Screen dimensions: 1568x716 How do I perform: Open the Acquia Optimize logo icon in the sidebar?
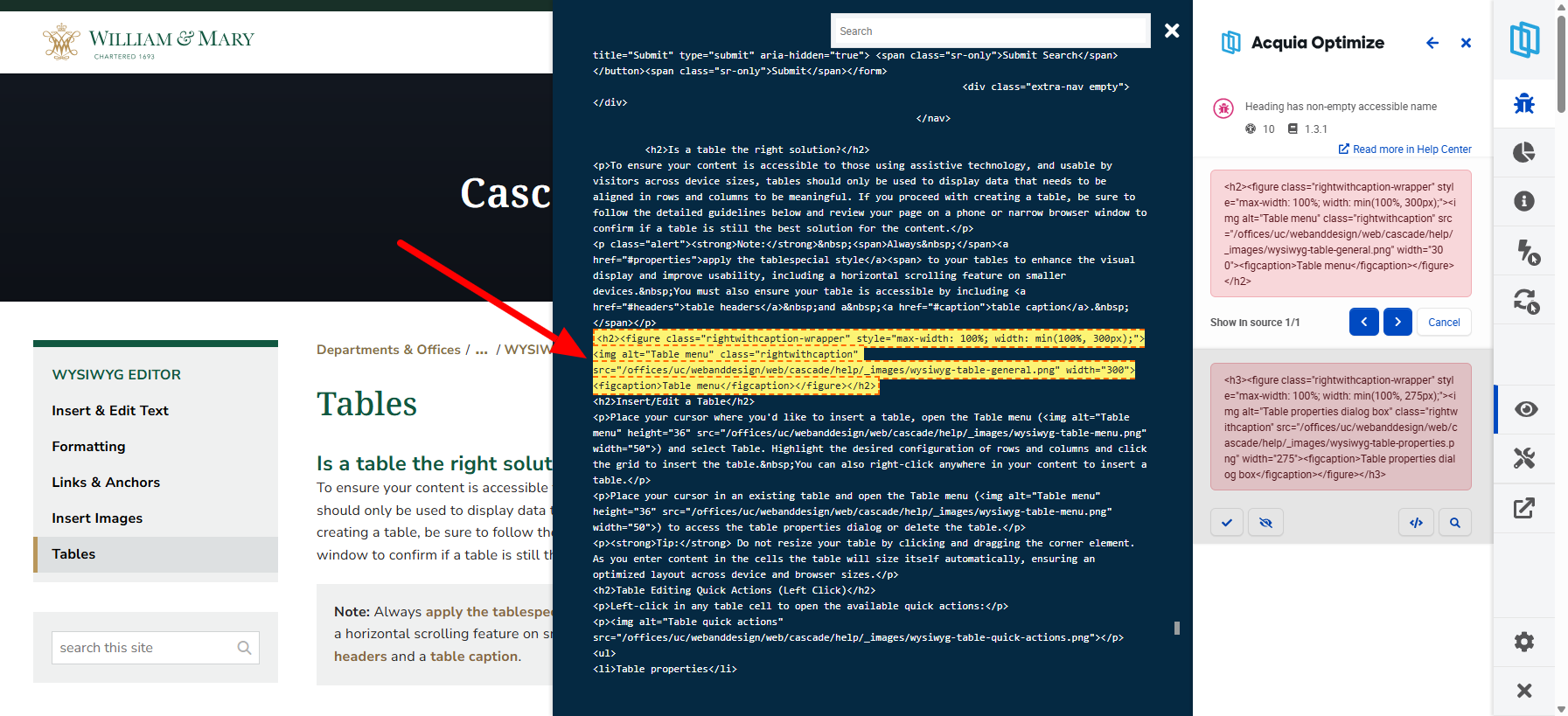click(1524, 39)
